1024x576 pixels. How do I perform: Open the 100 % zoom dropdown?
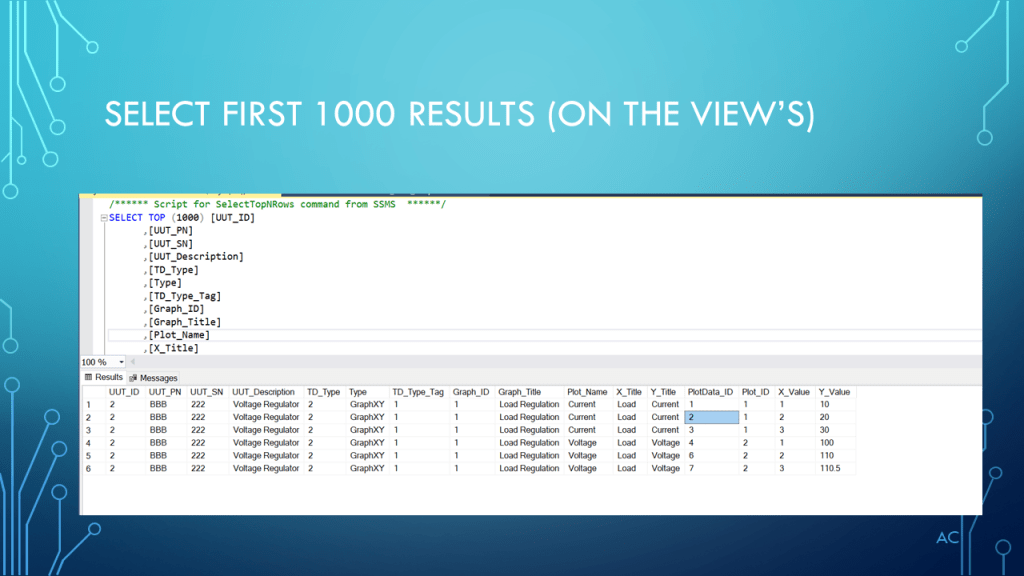coord(121,362)
